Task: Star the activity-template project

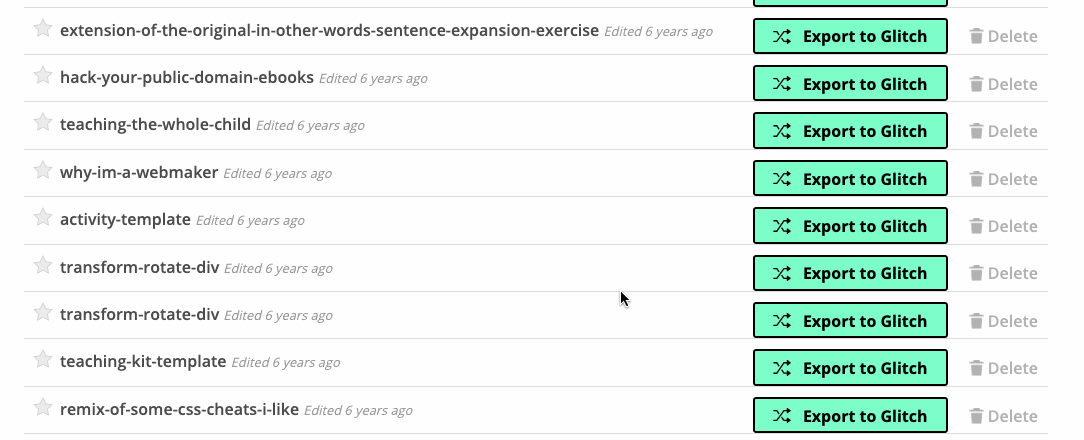Action: click(x=43, y=217)
